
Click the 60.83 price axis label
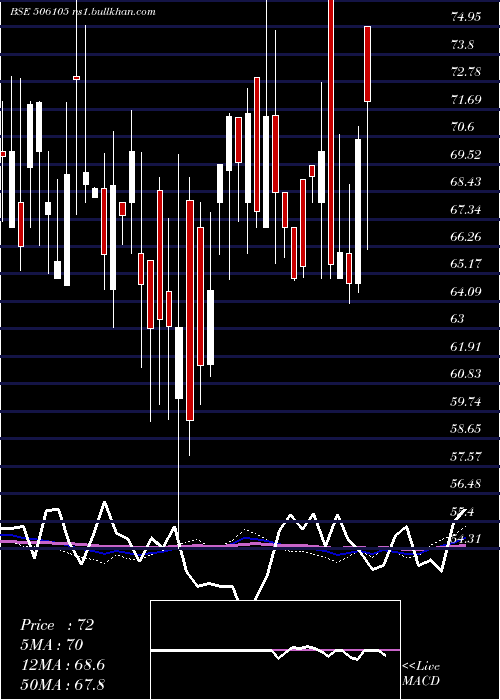[466, 374]
